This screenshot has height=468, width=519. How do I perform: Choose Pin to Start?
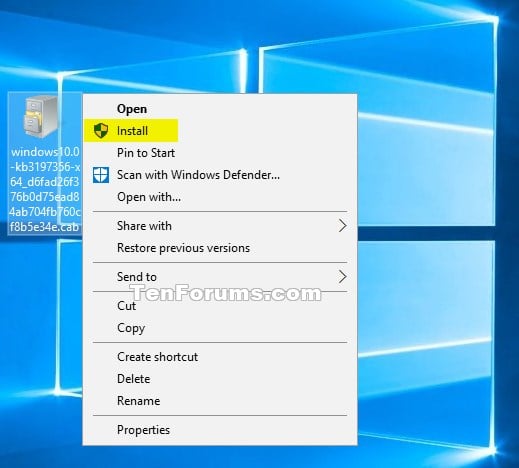pyautogui.click(x=146, y=153)
